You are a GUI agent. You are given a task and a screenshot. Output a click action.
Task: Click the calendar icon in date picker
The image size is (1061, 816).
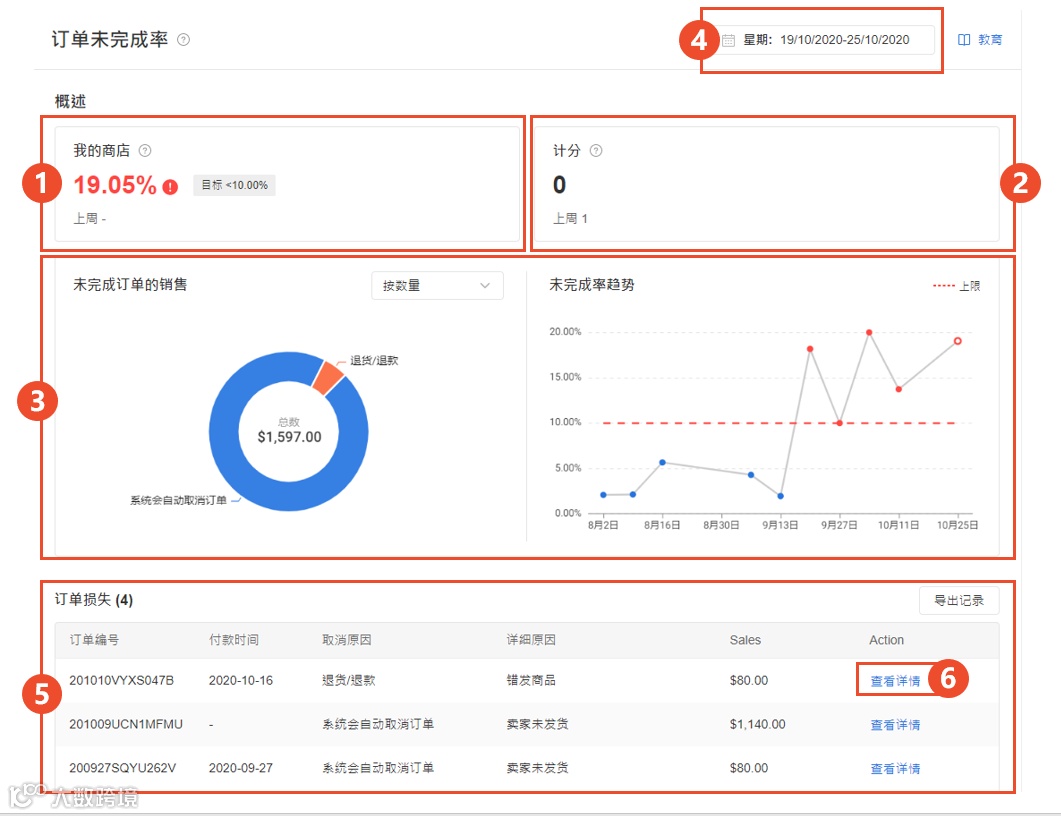[x=728, y=40]
